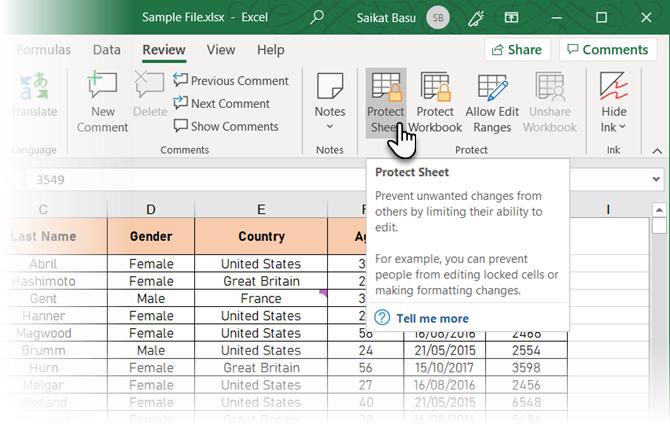Switch to the View tab
This screenshot has width=670, height=425.
click(x=220, y=49)
